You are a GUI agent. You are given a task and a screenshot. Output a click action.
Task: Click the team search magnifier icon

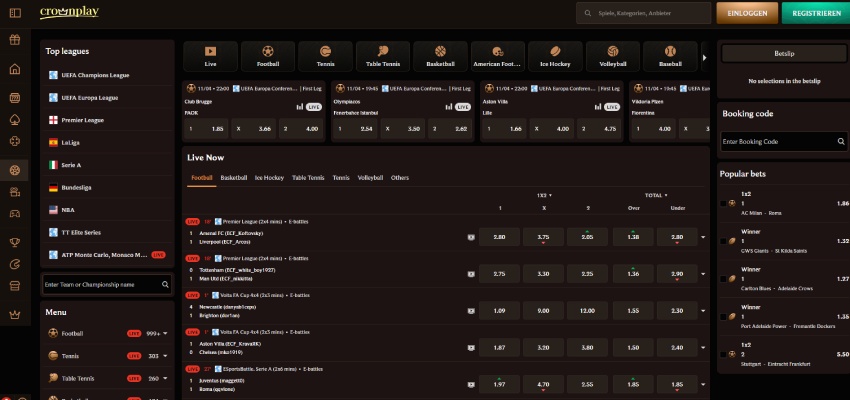coord(165,285)
